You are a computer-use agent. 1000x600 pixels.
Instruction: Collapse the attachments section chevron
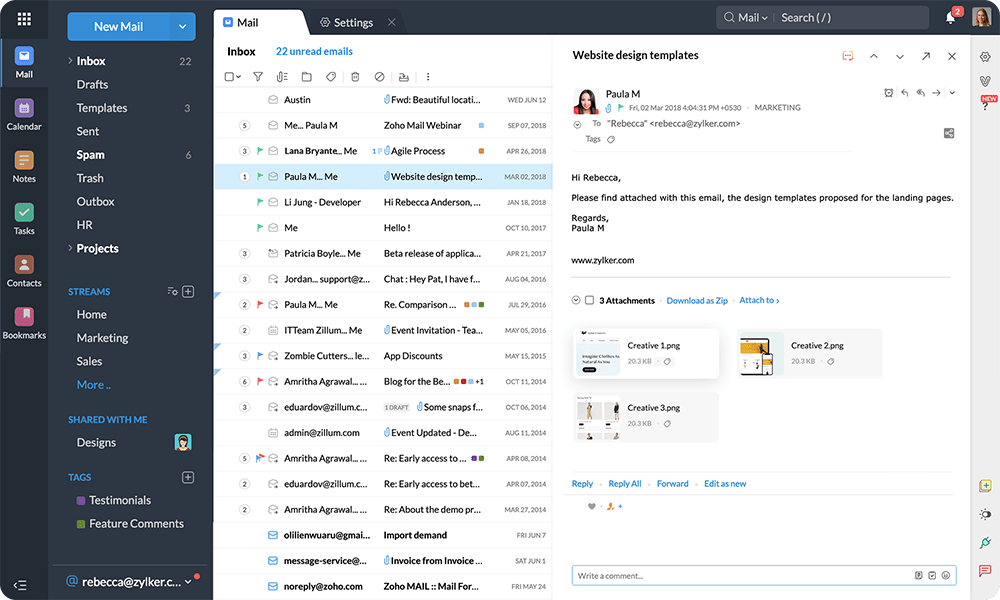[x=575, y=299]
